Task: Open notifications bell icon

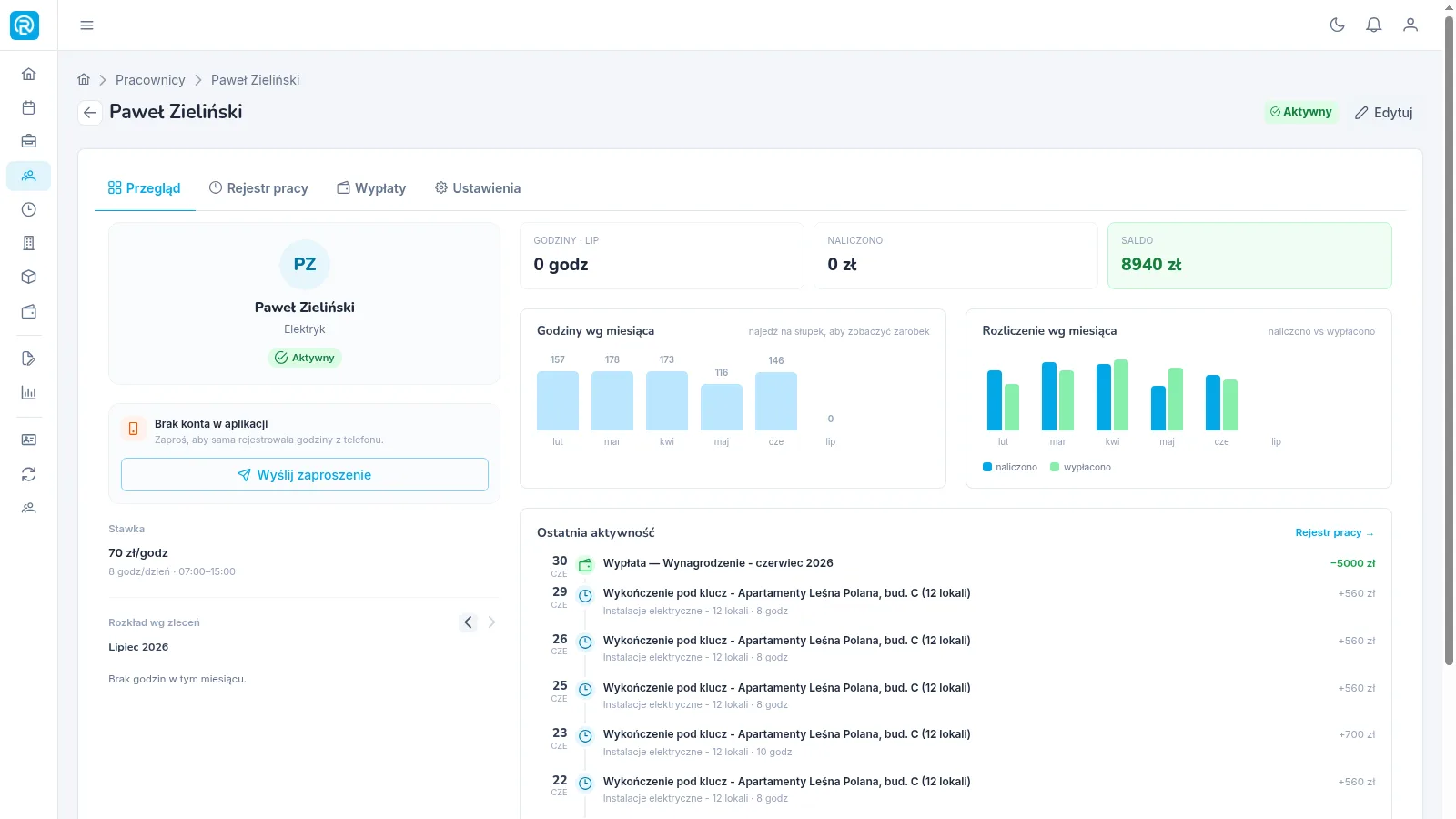Action: point(1374,25)
